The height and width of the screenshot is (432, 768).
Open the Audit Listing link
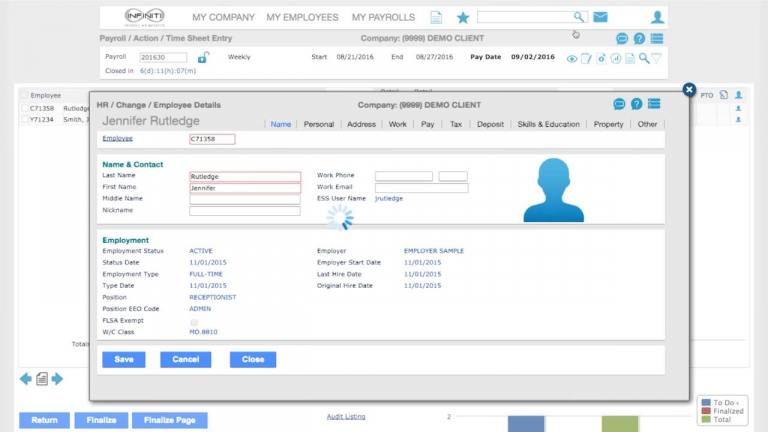click(x=346, y=417)
